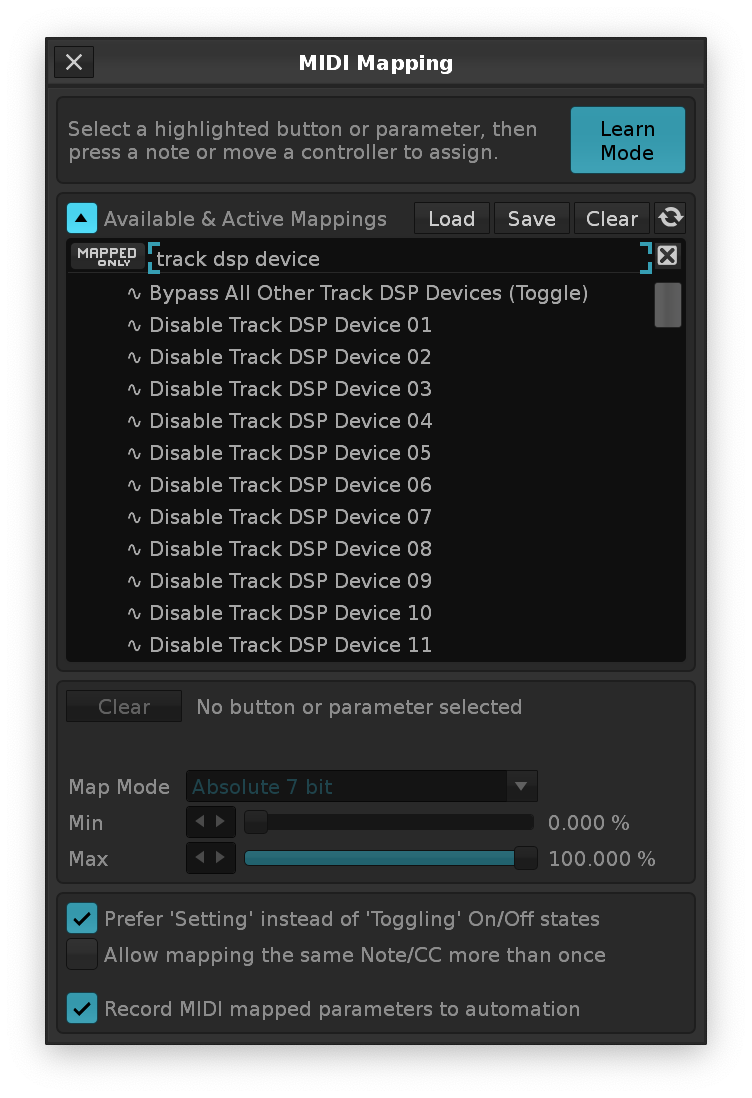Screen dimensions: 752x1098
Task: Clear all mappings in the list
Action: click(611, 218)
